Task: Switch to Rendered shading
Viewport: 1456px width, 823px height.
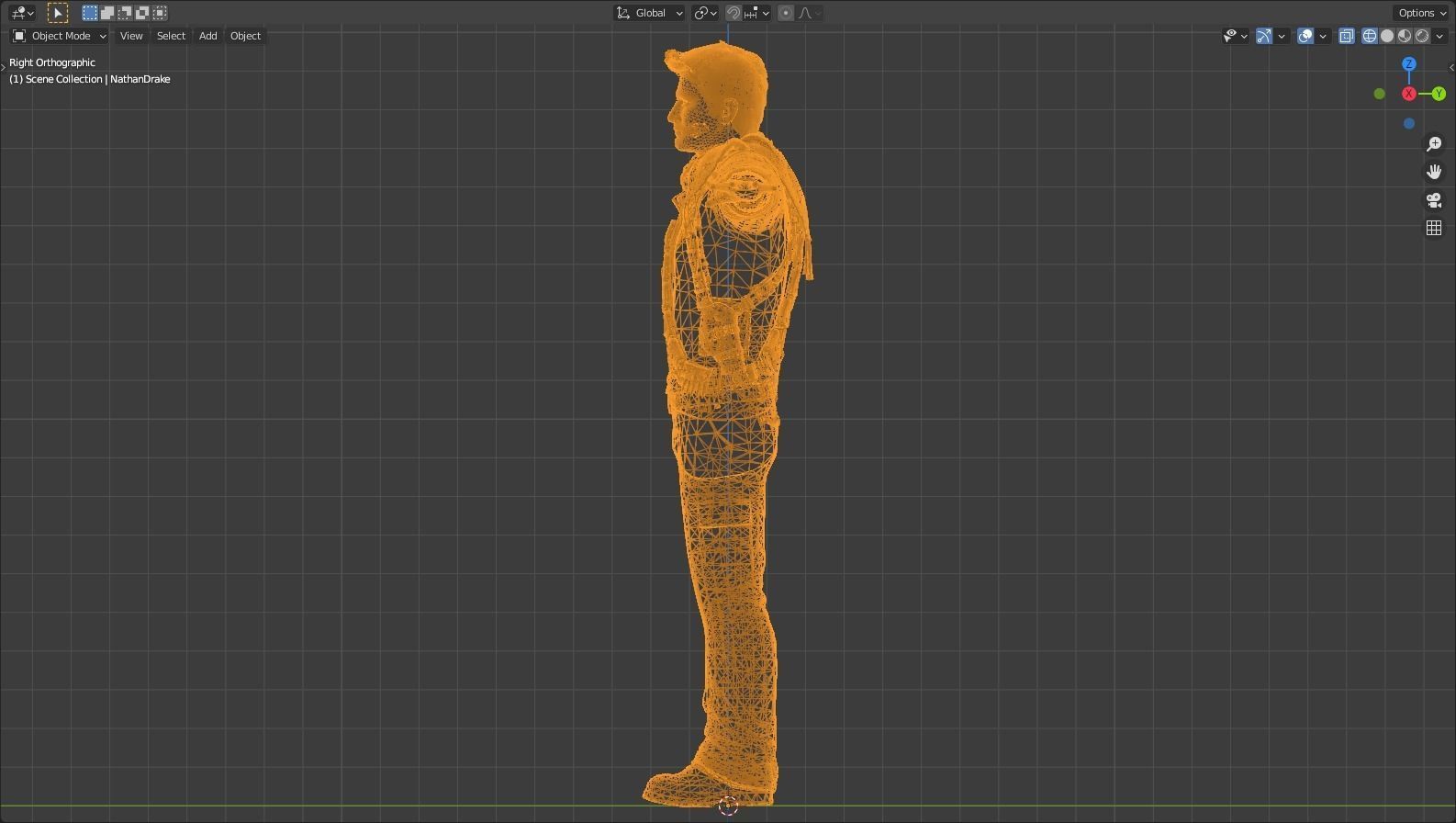Action: click(x=1422, y=36)
